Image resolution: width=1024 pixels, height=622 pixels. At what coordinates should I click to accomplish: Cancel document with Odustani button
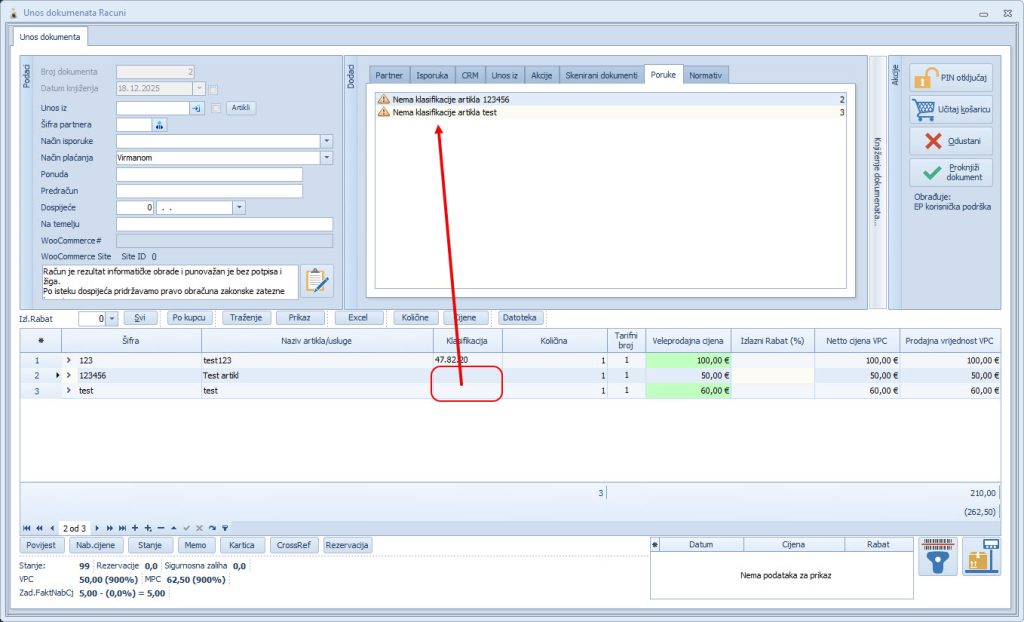pyautogui.click(x=951, y=141)
